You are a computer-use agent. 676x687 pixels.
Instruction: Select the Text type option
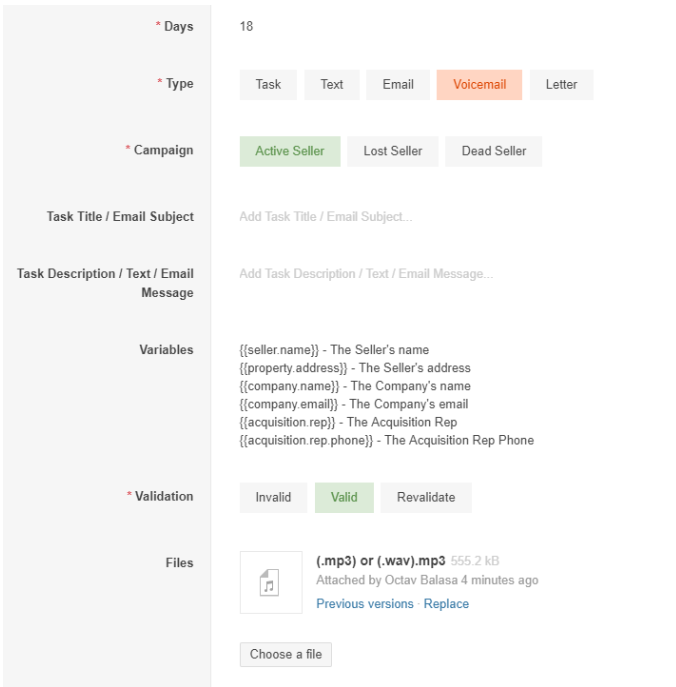coord(332,85)
